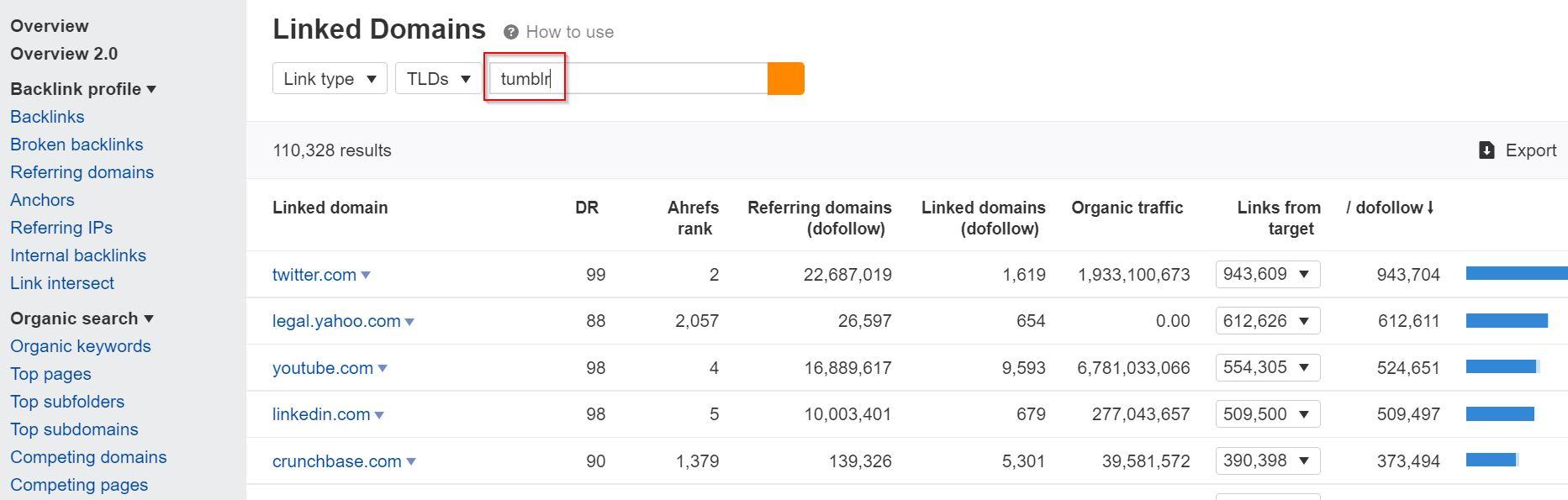Open Competing domains in sidebar

point(88,457)
